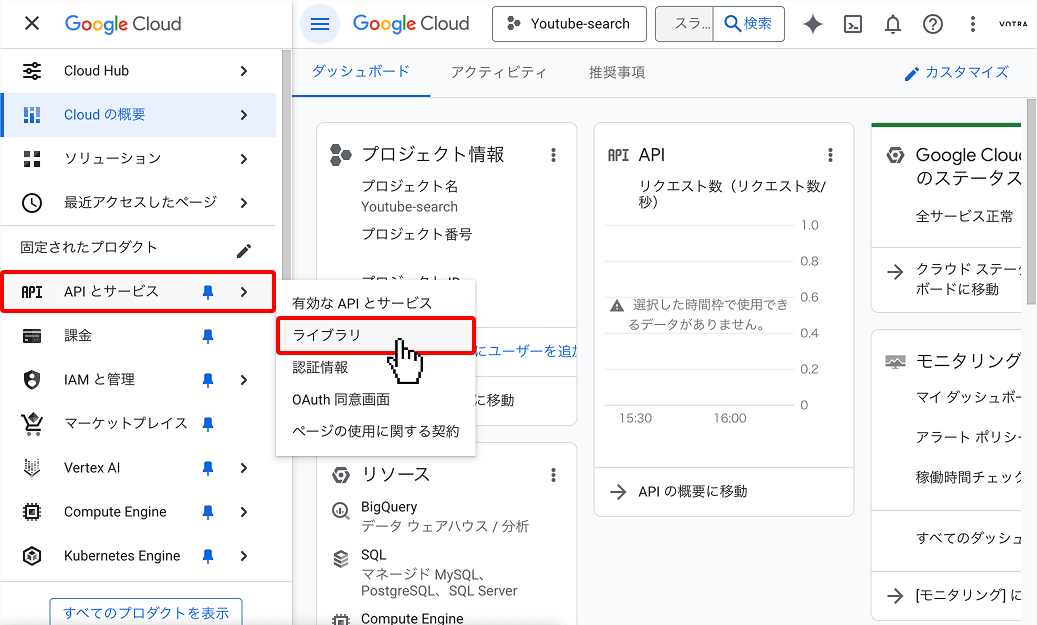Click the 課金 credit card icon
The image size is (1037, 625).
pos(32,336)
